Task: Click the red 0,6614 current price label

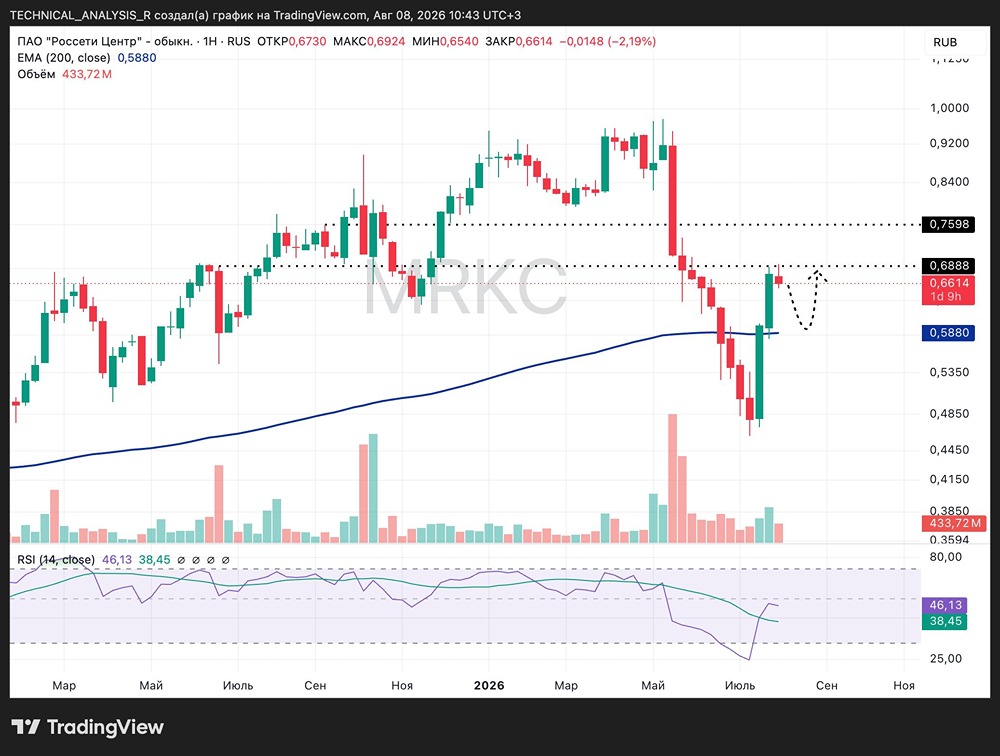Action: 948,283
